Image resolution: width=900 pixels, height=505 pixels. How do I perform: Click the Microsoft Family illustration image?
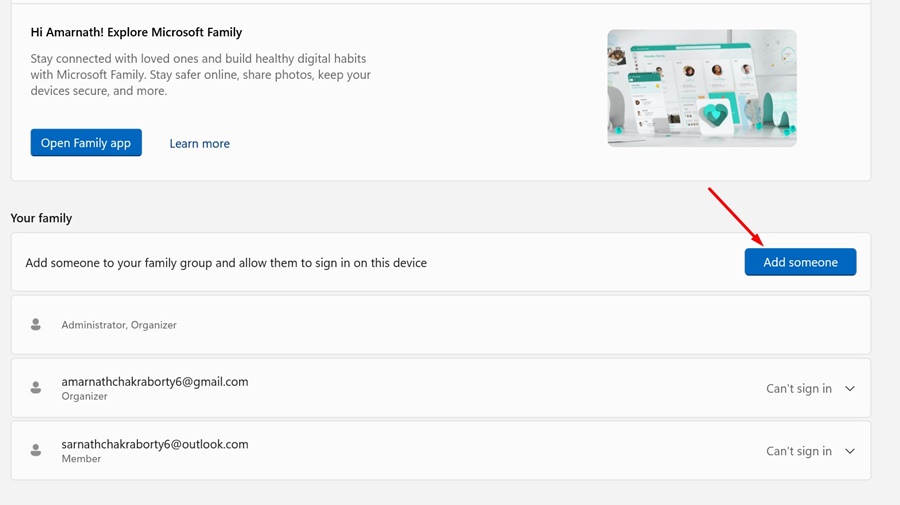click(x=701, y=88)
